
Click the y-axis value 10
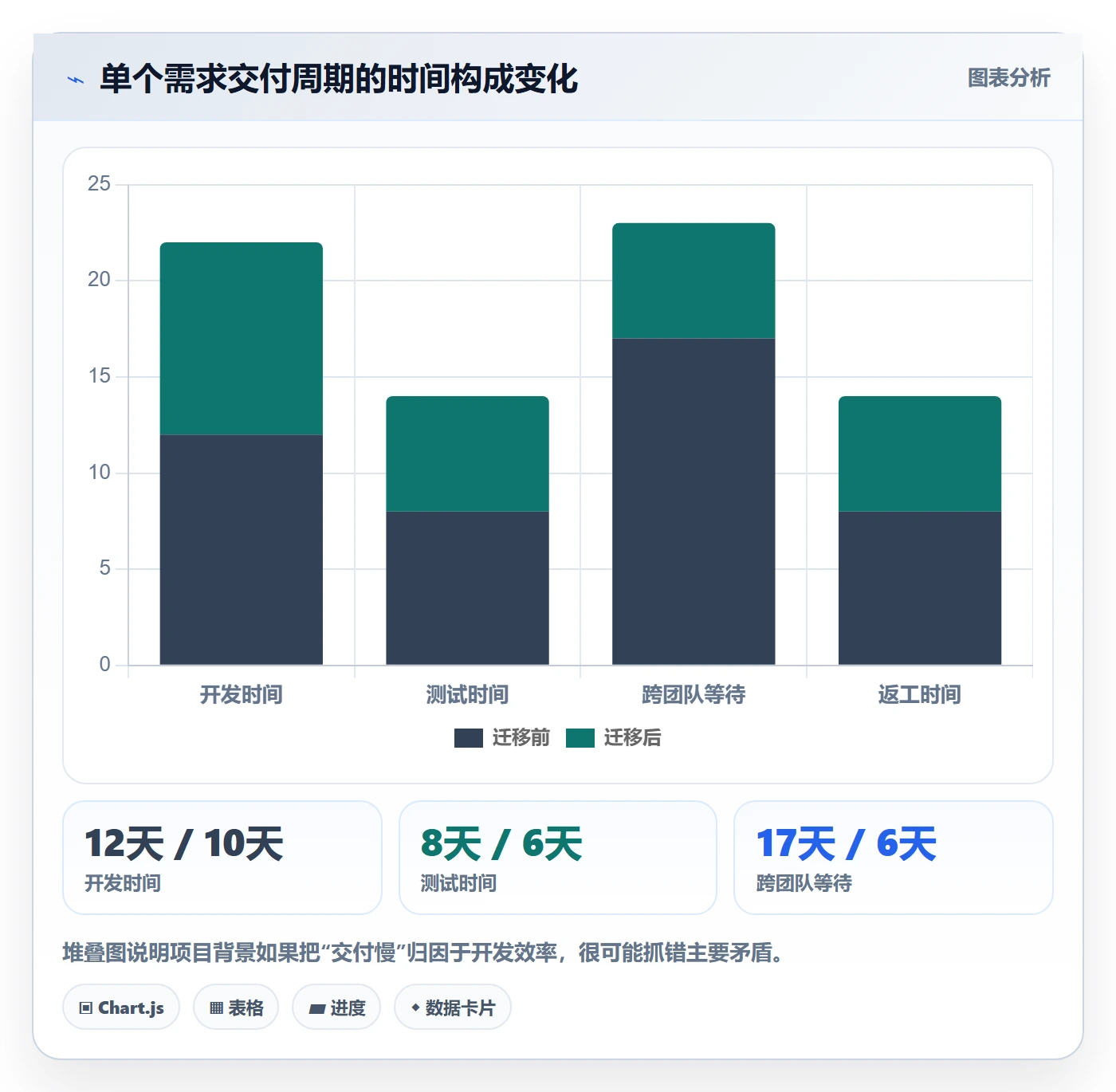pos(99,473)
